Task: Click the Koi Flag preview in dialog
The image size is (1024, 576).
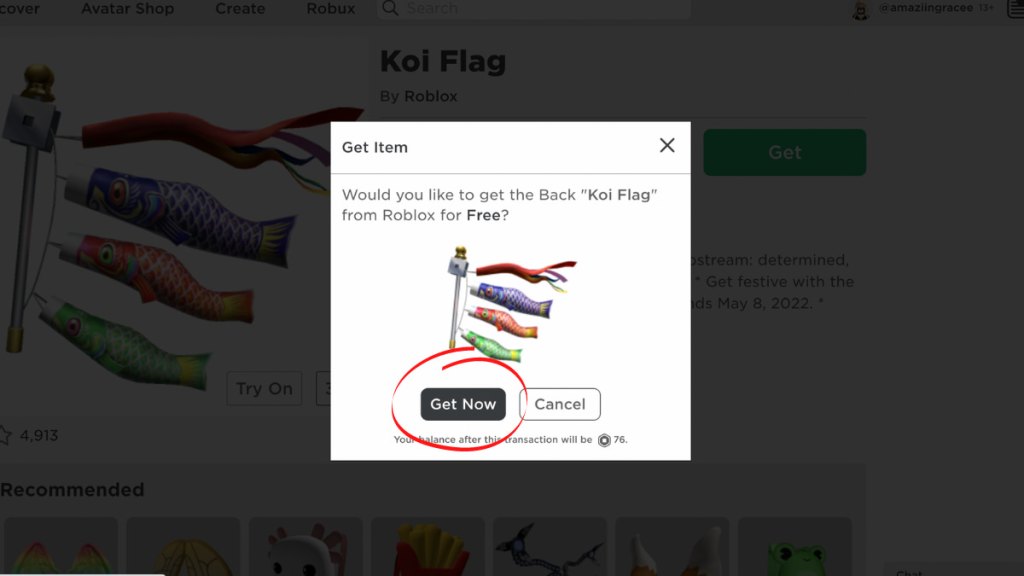Action: tap(511, 304)
